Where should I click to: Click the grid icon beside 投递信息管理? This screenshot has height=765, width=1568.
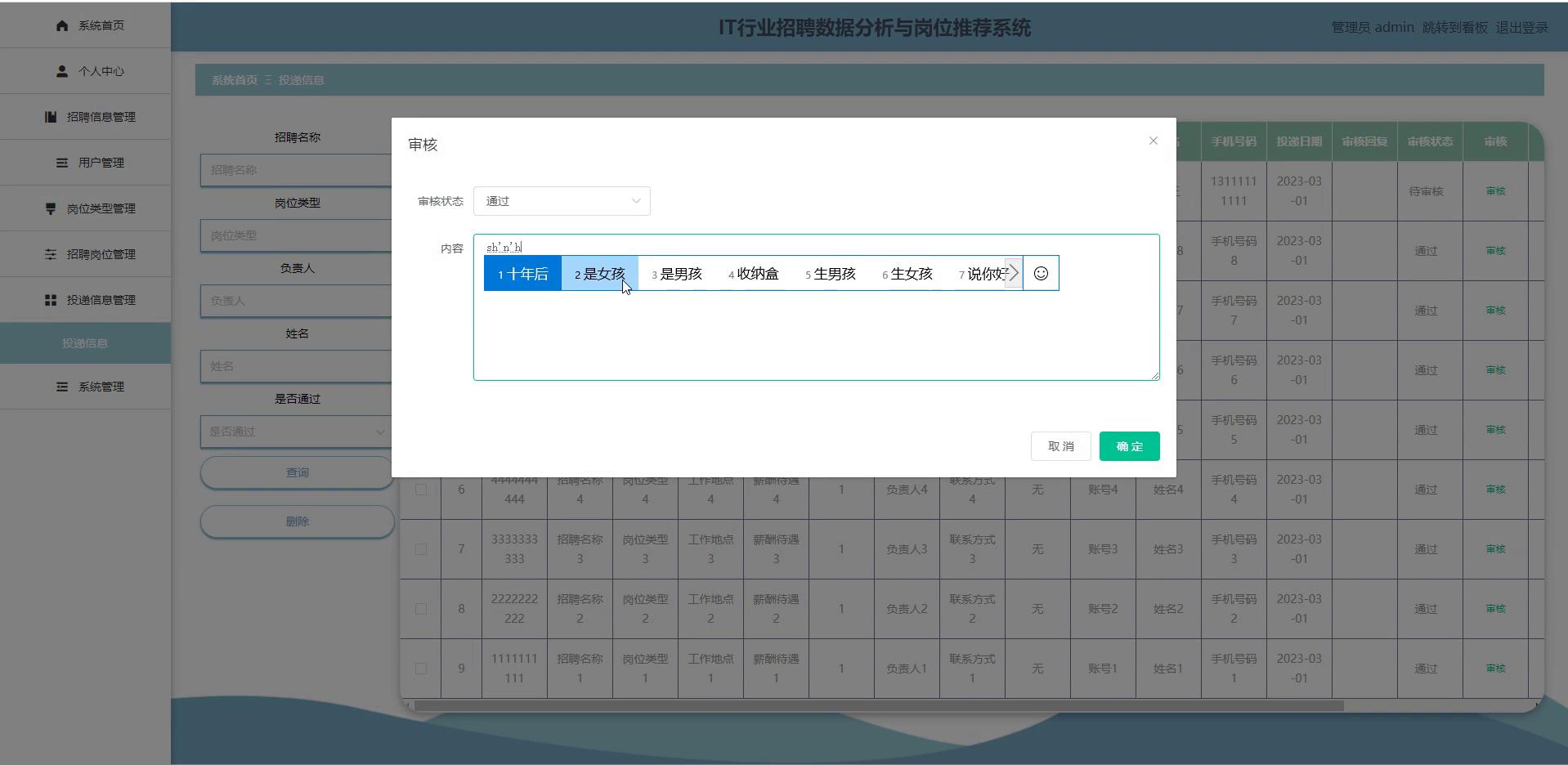[x=51, y=300]
